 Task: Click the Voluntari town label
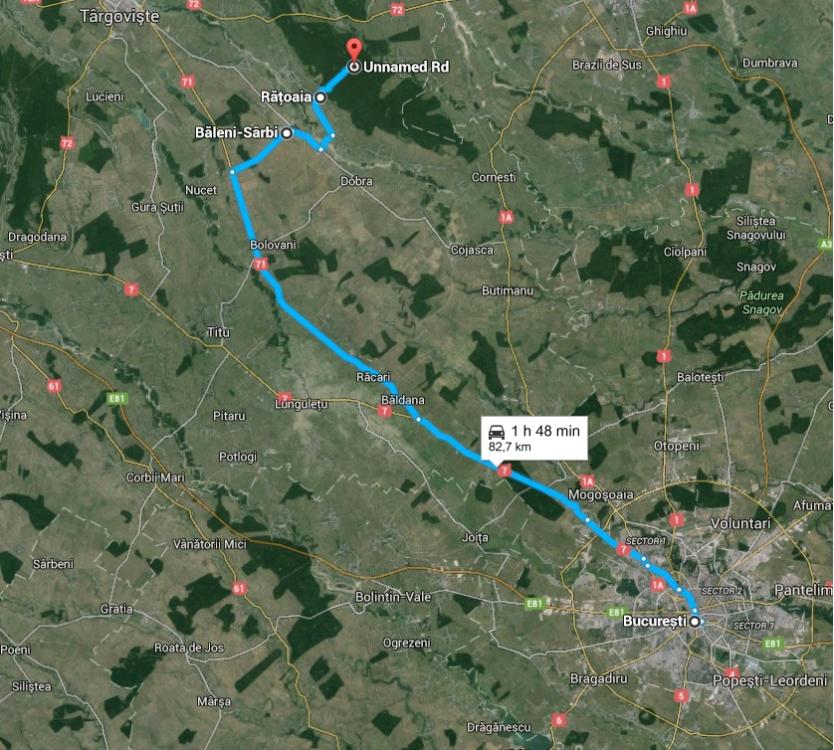pos(740,524)
